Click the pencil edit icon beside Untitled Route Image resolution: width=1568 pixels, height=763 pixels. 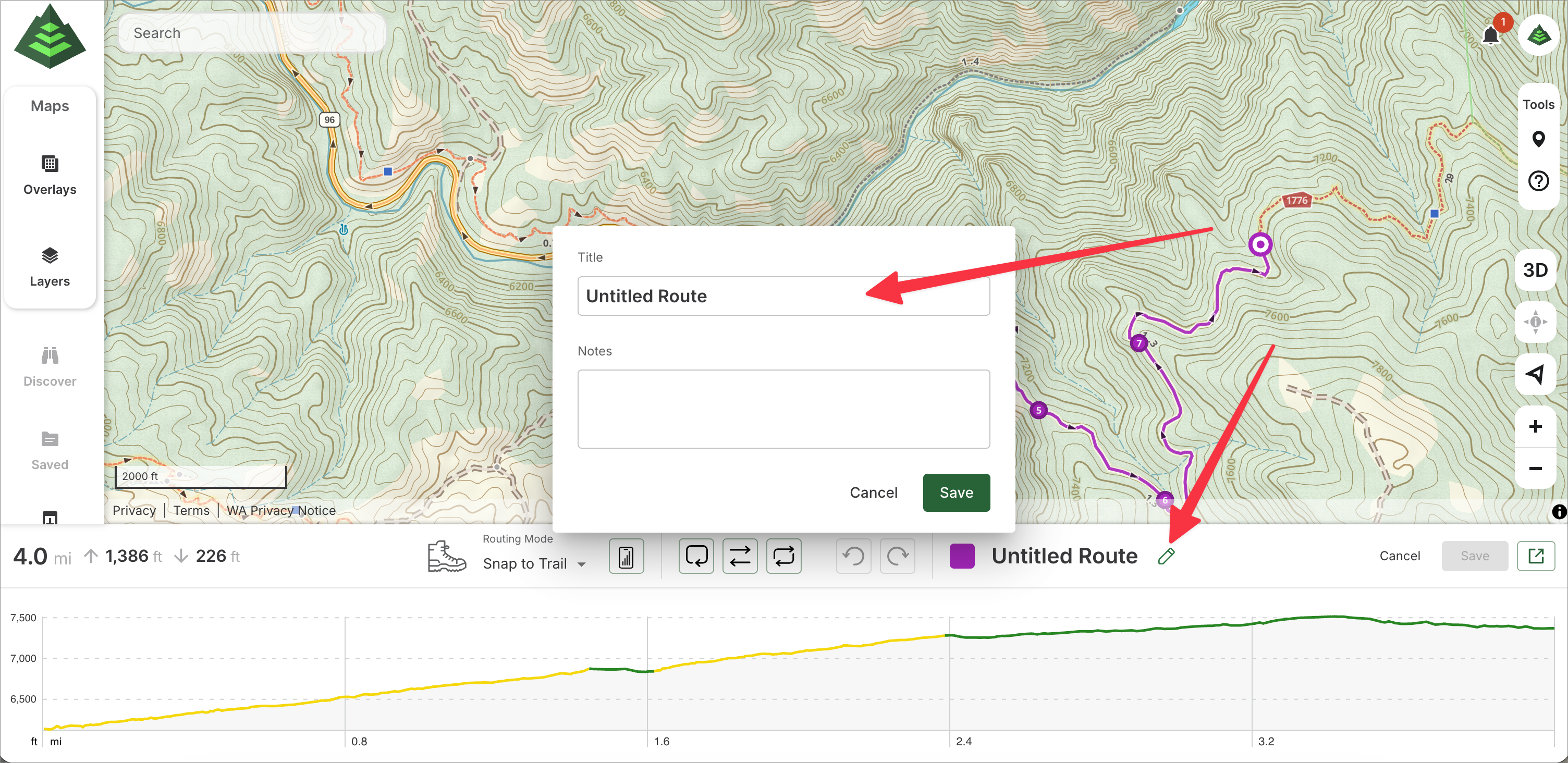click(1166, 556)
